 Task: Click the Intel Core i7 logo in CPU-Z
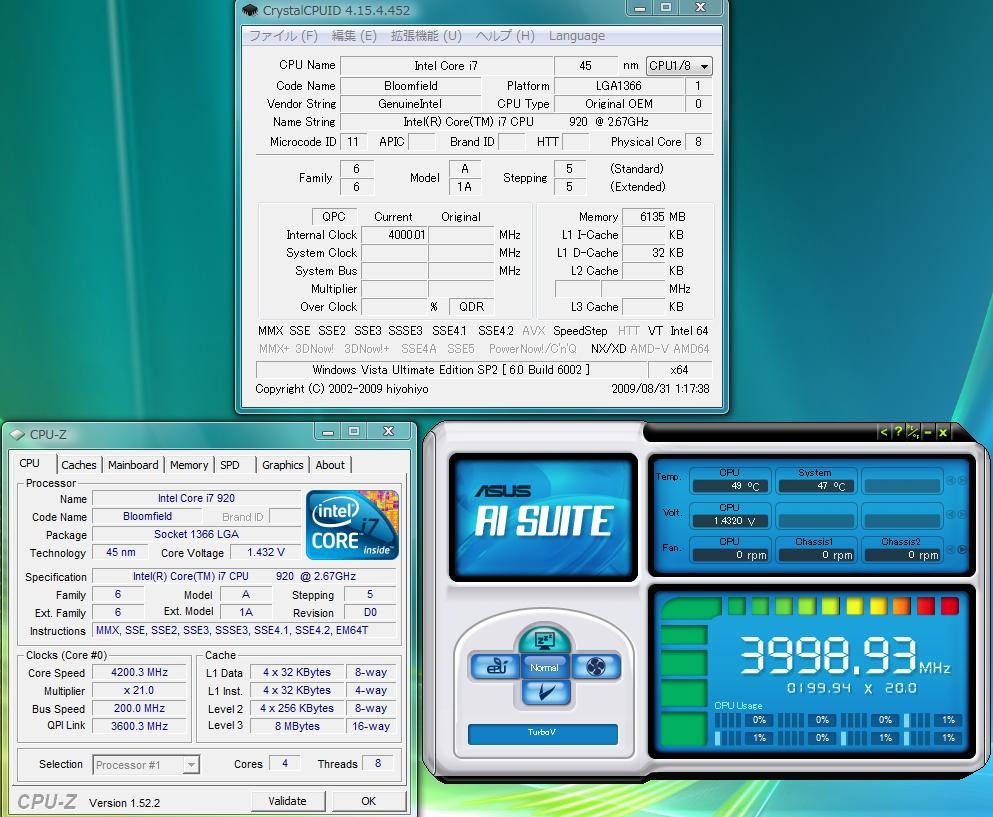pyautogui.click(x=353, y=524)
